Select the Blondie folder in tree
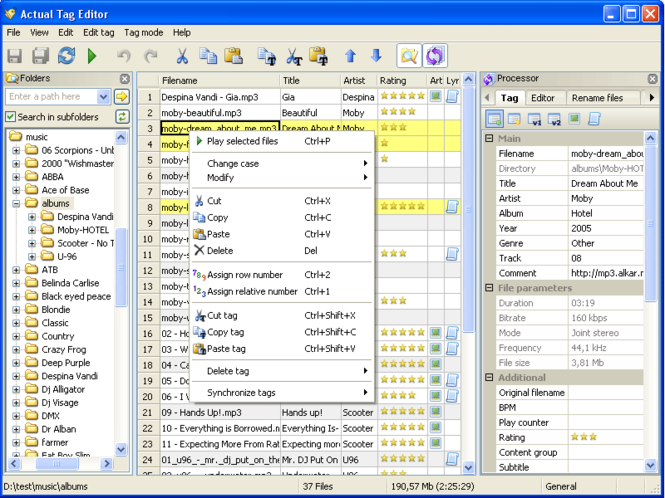665x498 pixels. (56, 310)
